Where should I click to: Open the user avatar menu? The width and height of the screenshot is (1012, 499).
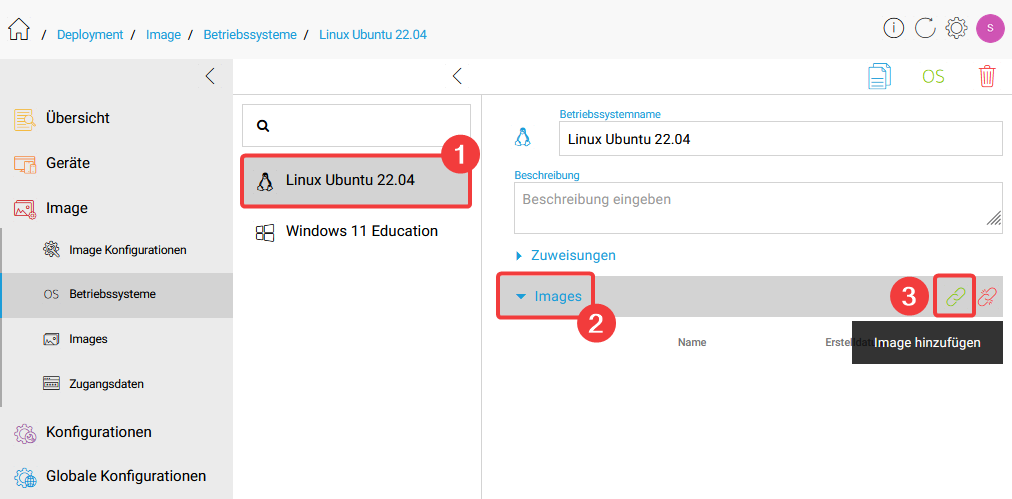(989, 29)
